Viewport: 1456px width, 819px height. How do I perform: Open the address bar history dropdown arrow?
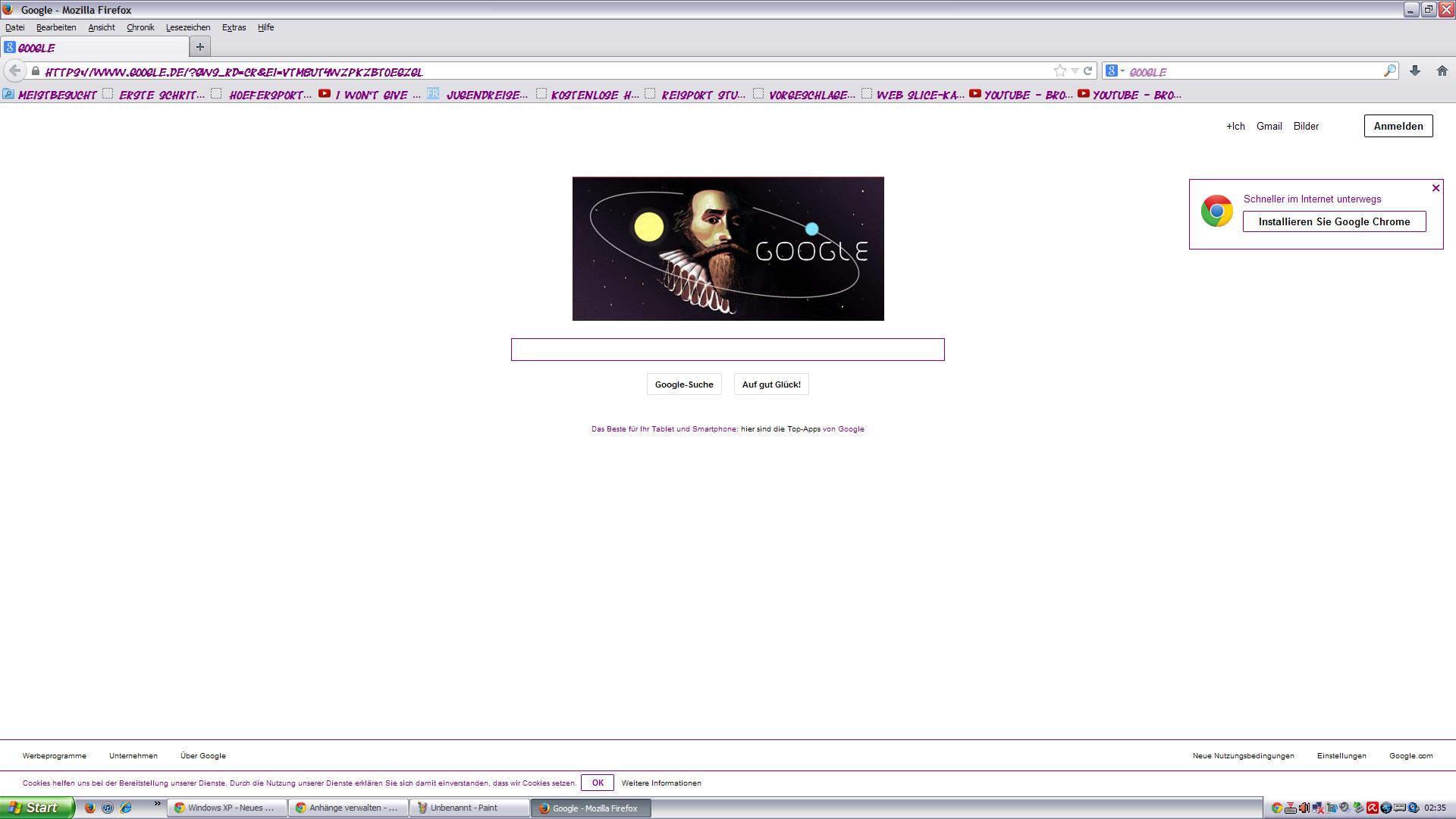click(x=1075, y=71)
